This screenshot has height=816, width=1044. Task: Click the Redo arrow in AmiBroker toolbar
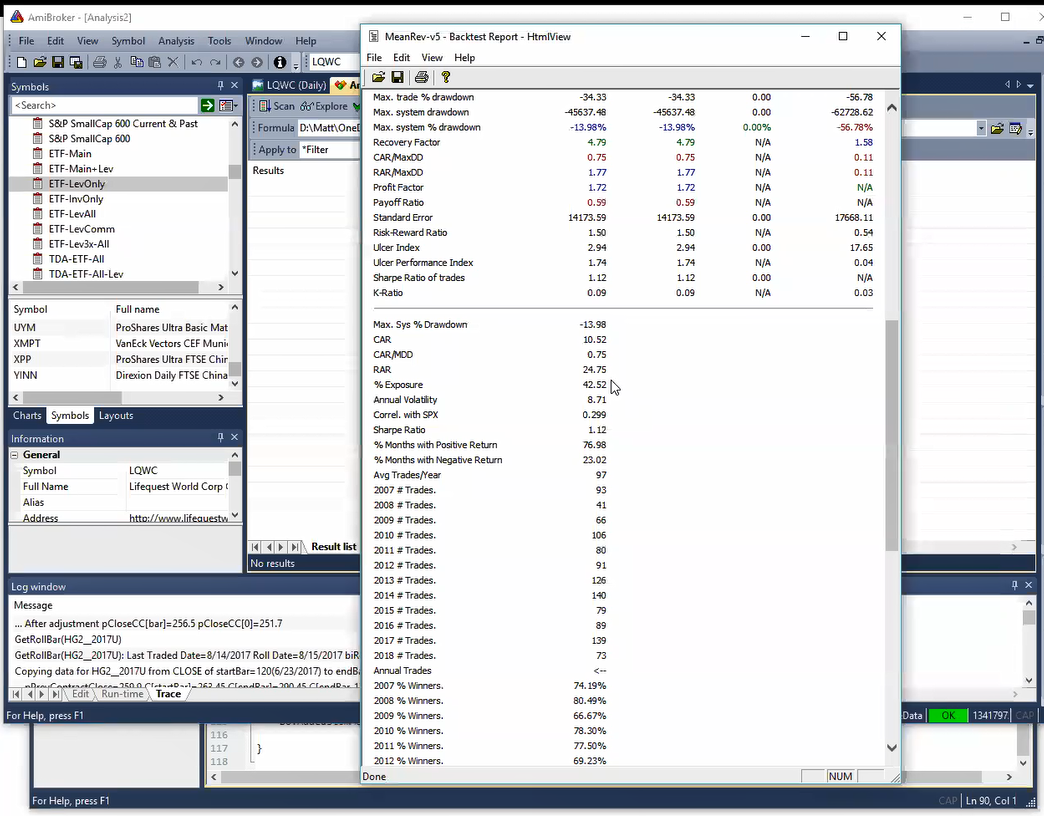[215, 62]
